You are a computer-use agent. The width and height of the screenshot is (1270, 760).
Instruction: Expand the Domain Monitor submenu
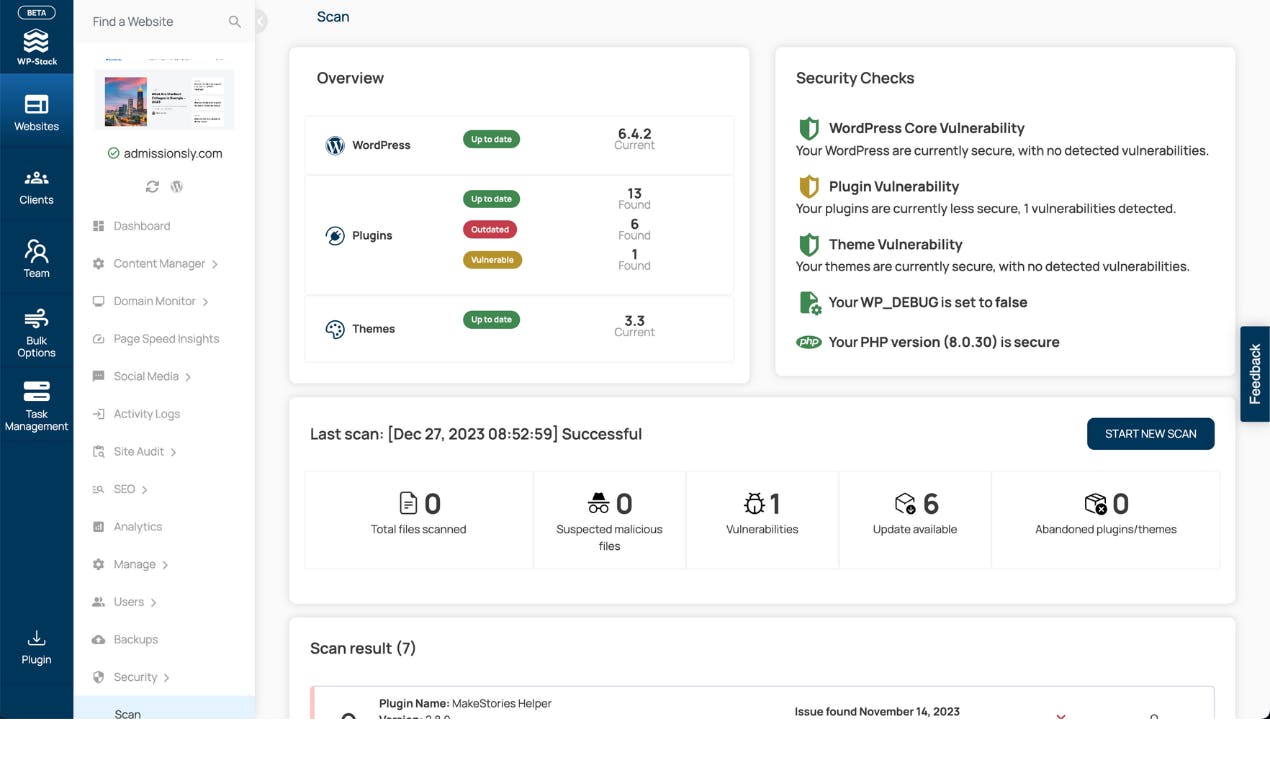[151, 301]
